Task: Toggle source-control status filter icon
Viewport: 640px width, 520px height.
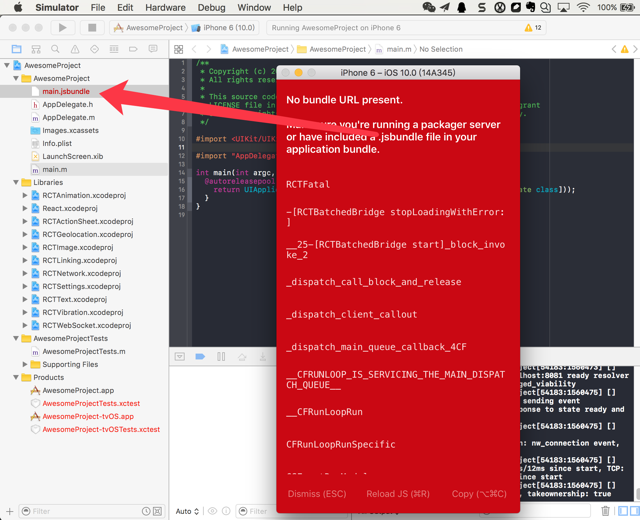Action: coord(157,511)
